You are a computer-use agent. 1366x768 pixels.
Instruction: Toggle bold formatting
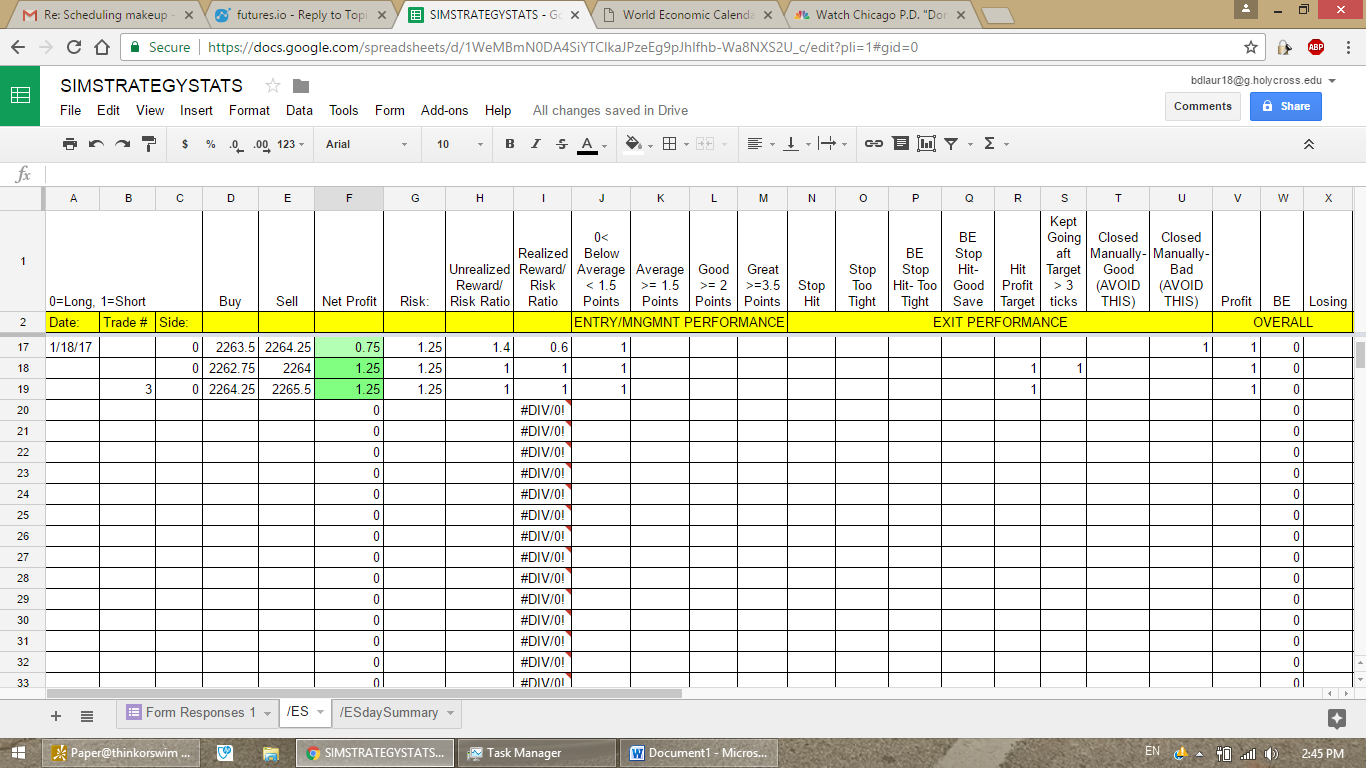coord(510,144)
